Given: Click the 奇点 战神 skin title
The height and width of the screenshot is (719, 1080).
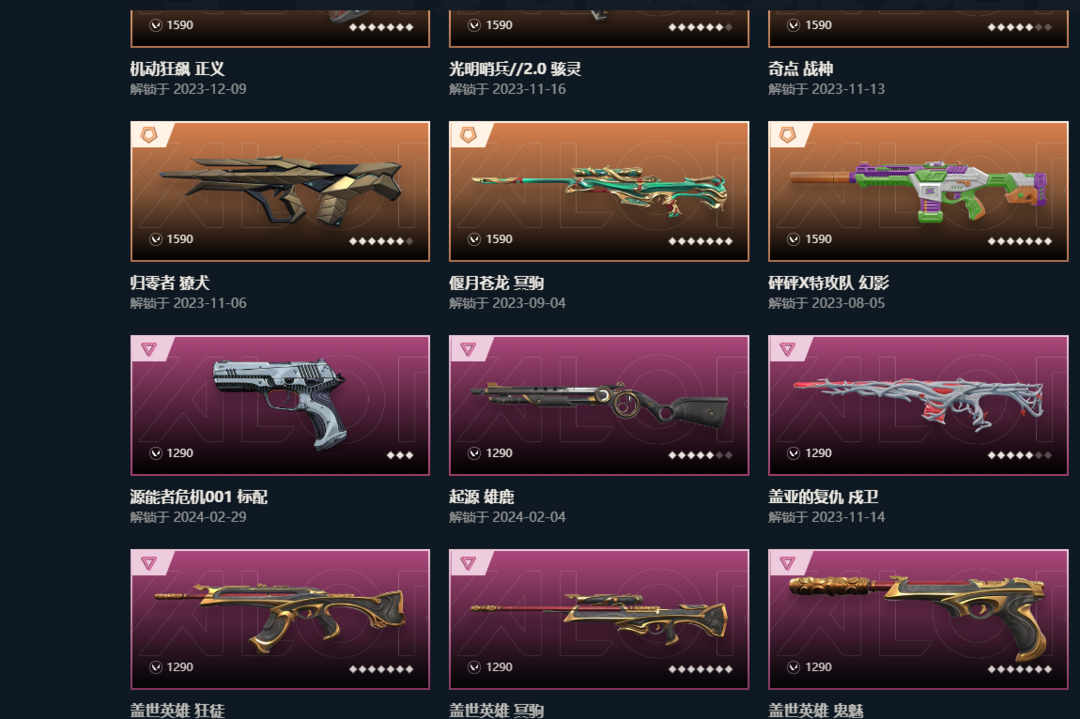Looking at the screenshot, I should [x=801, y=69].
